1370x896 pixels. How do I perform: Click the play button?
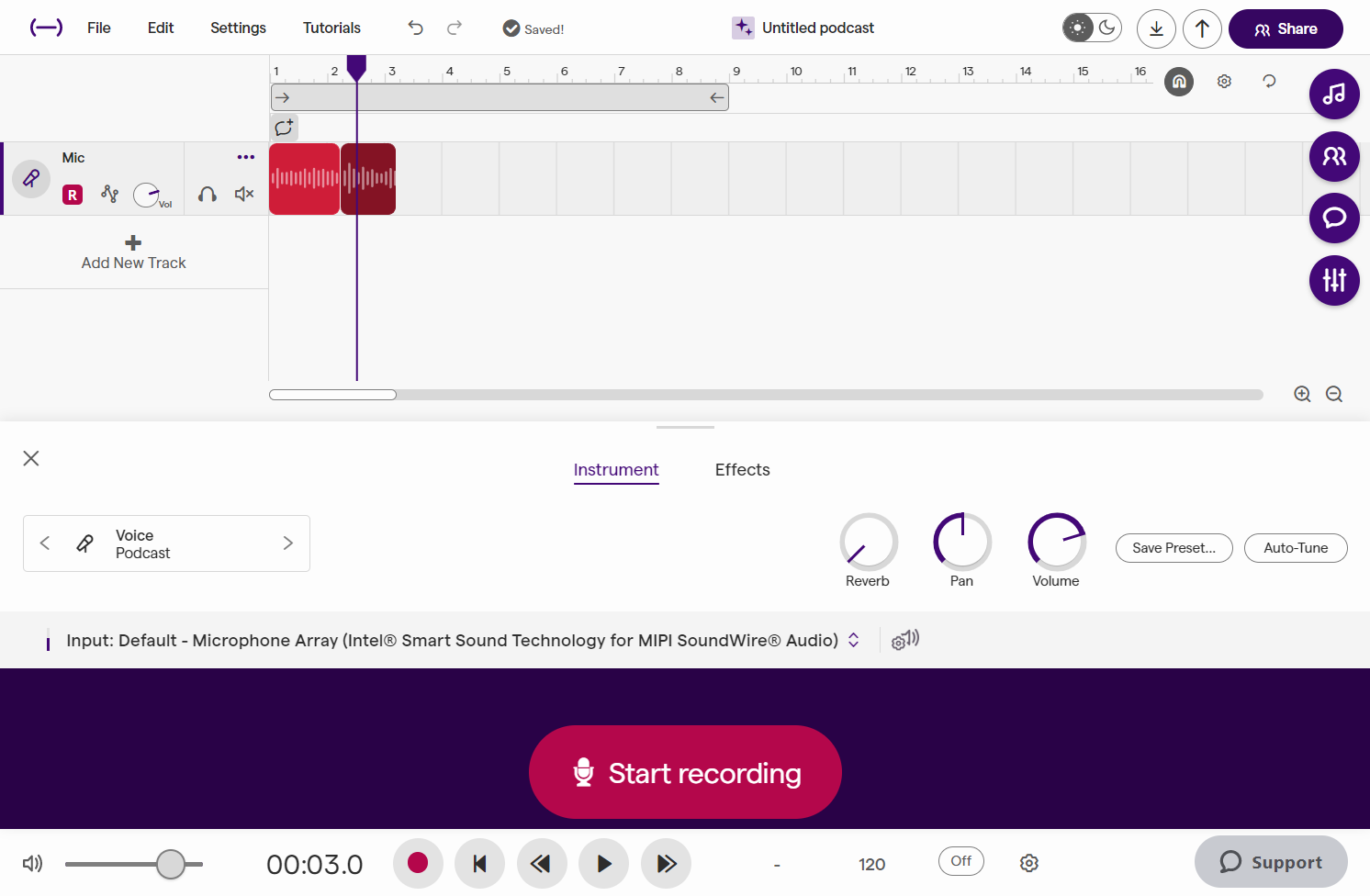(x=603, y=863)
